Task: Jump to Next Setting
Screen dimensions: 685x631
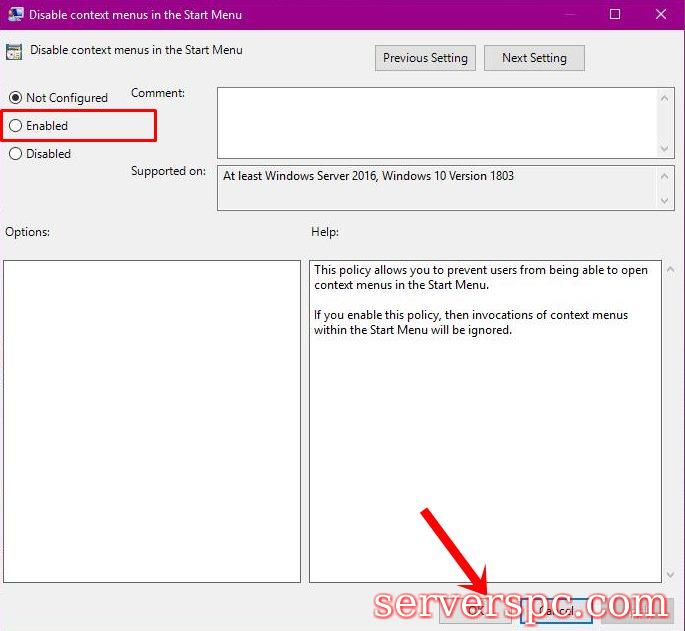Action: 534,58
